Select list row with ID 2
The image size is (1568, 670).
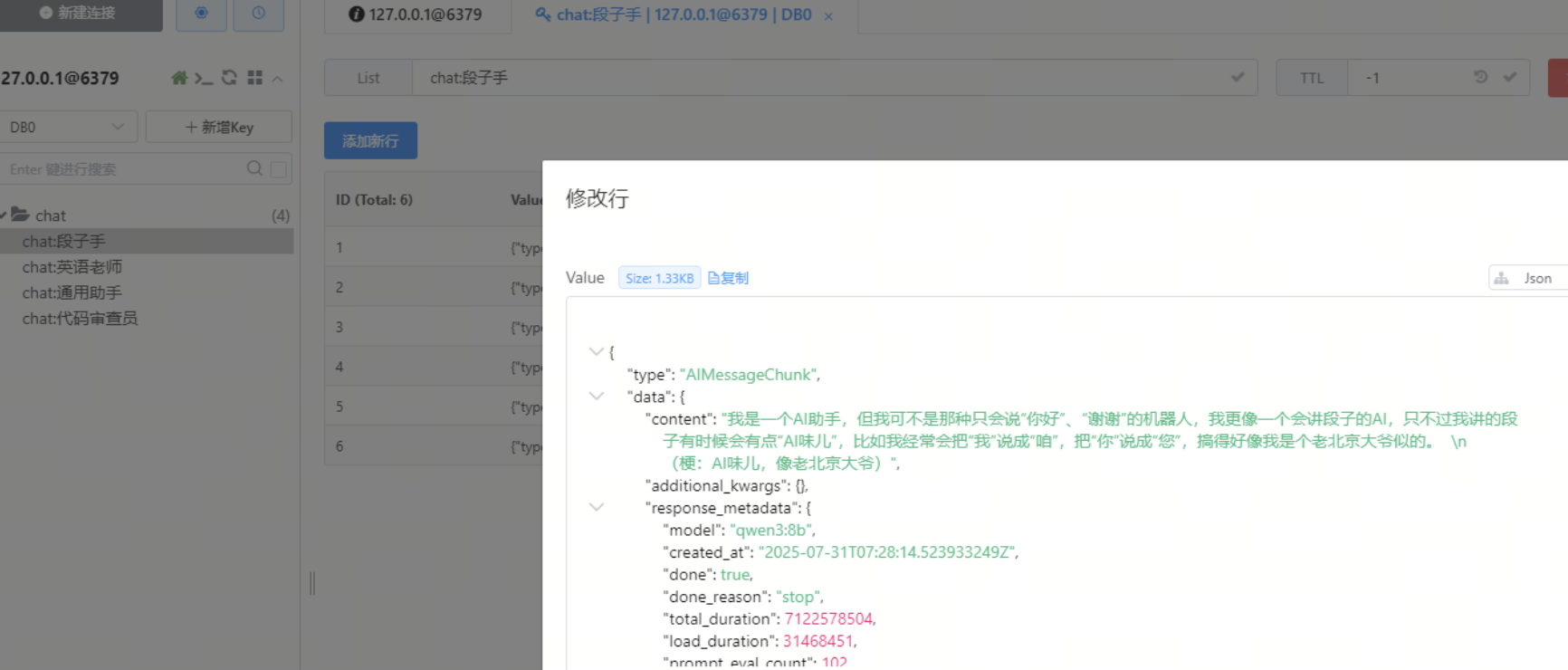click(433, 287)
